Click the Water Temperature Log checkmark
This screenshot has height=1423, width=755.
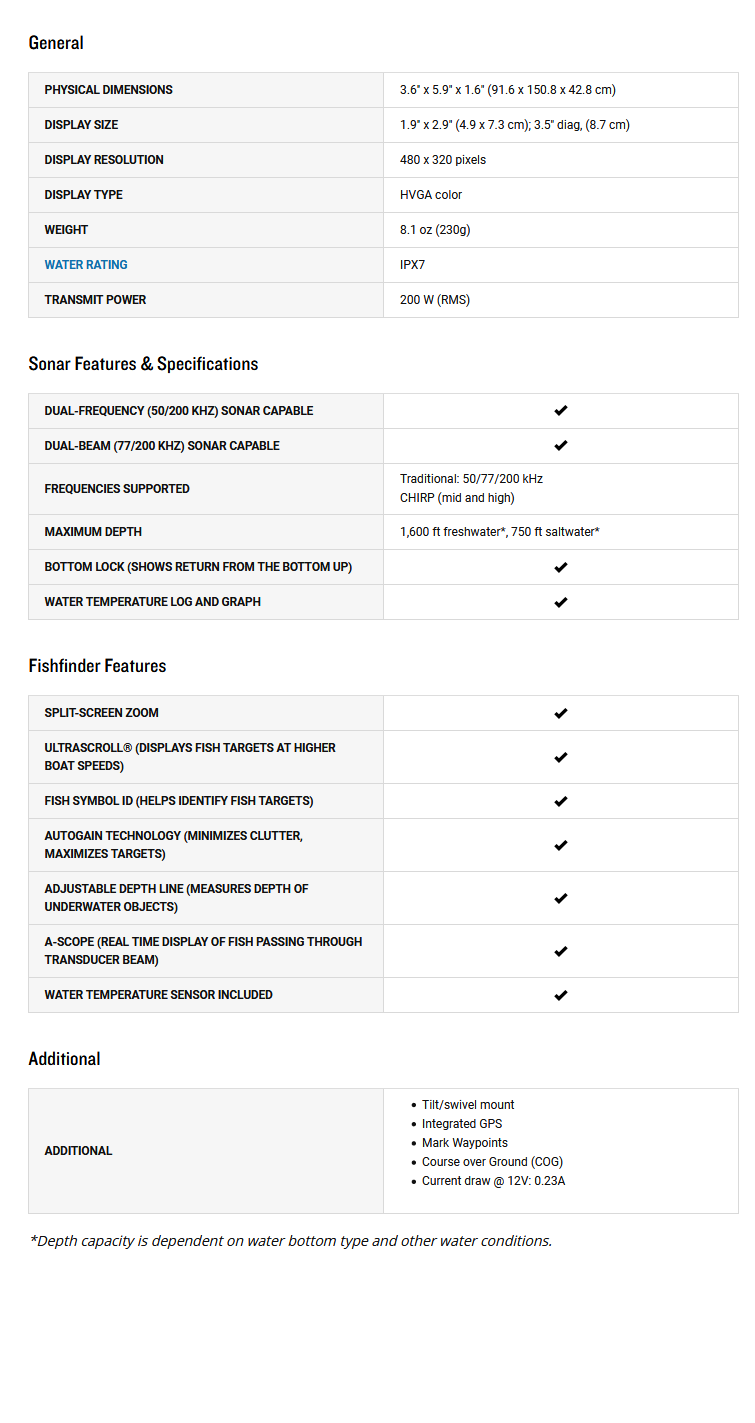pyautogui.click(x=561, y=602)
